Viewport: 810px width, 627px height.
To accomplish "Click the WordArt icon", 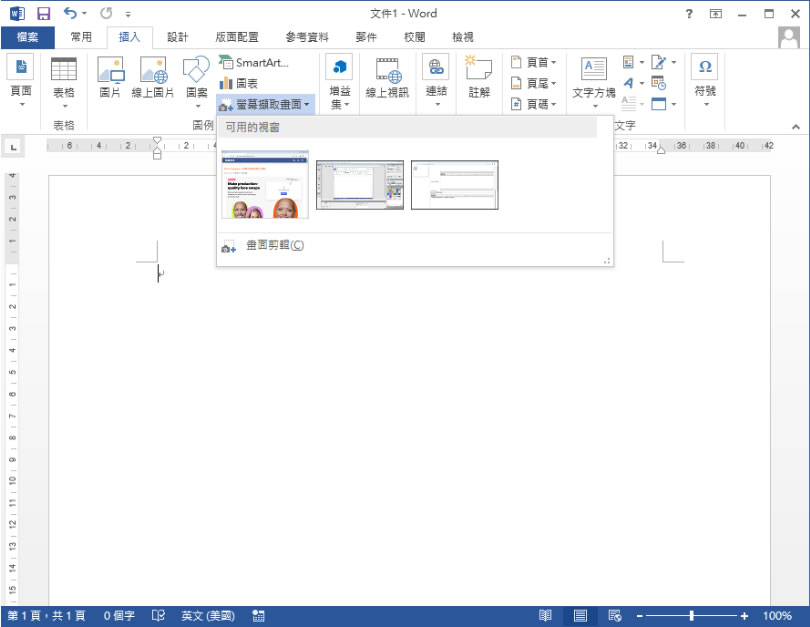I will [x=628, y=83].
